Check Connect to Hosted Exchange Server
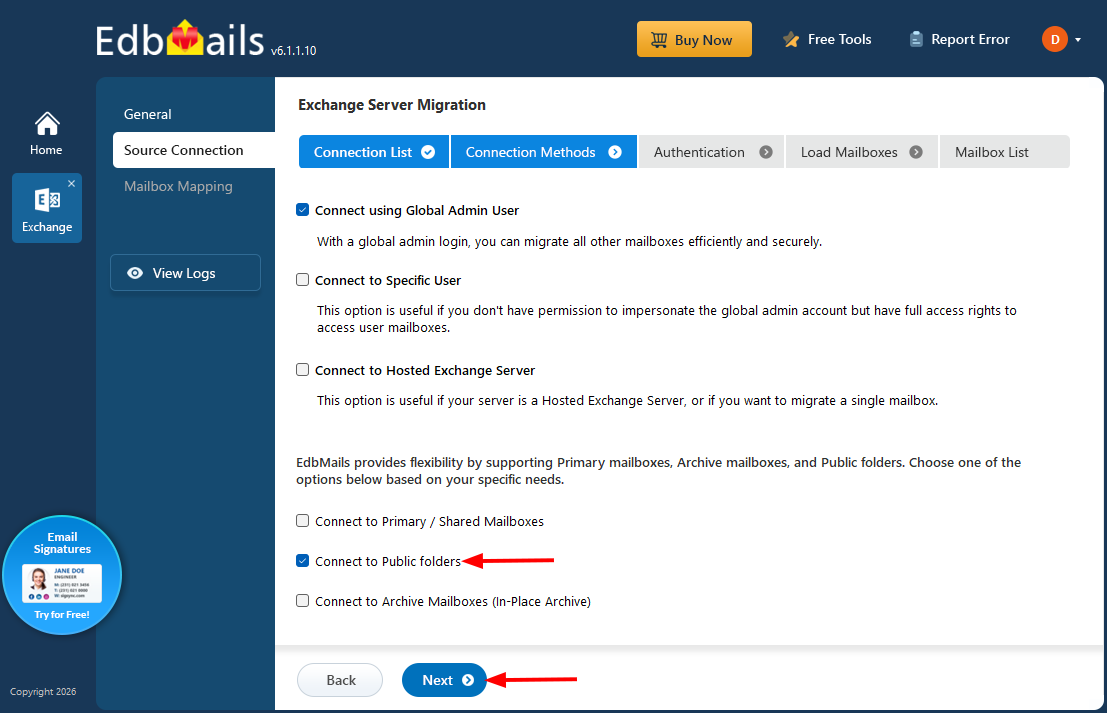This screenshot has width=1107, height=713. point(303,370)
